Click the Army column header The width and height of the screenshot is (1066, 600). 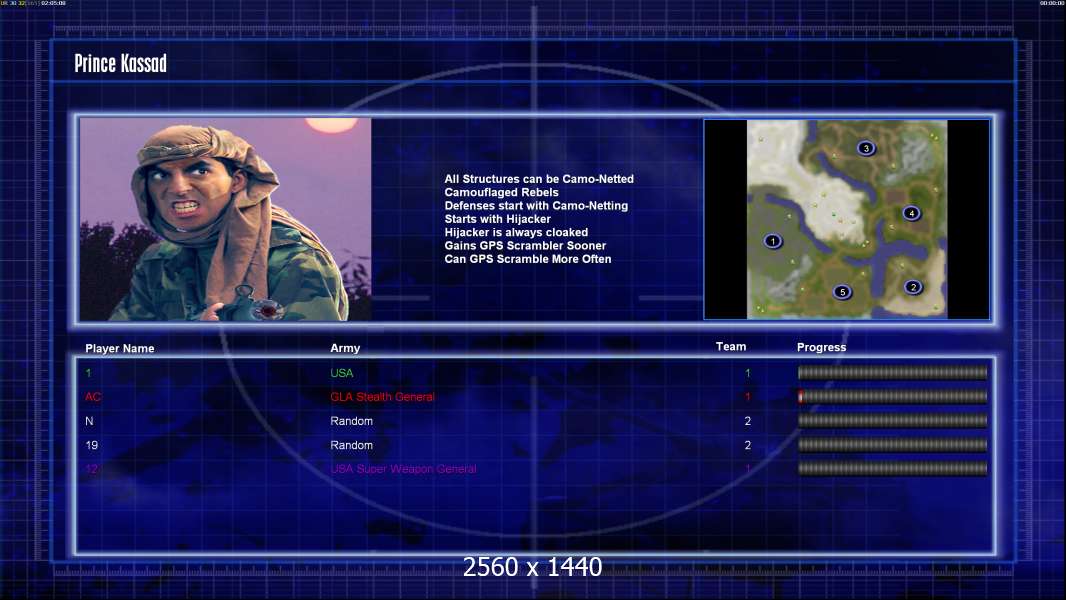pyautogui.click(x=345, y=348)
